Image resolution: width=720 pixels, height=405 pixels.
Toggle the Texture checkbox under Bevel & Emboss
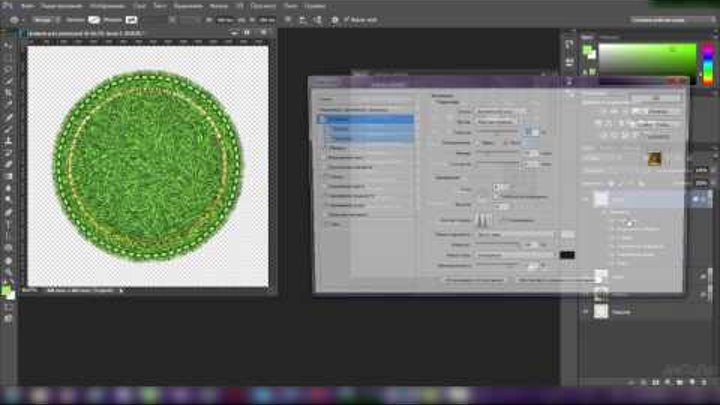[326, 138]
